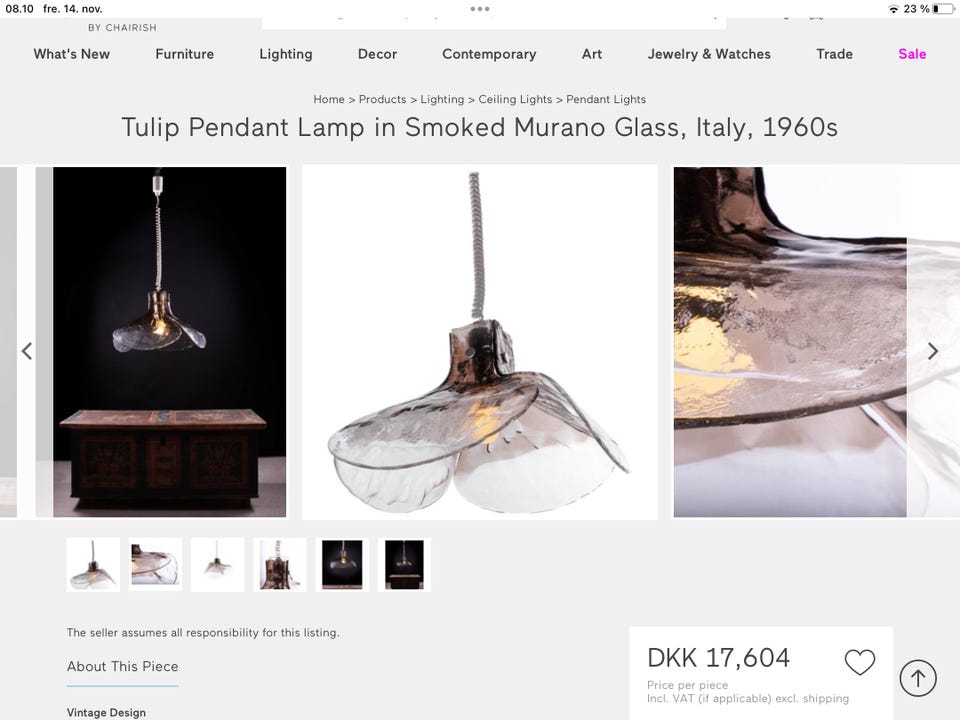The width and height of the screenshot is (960, 720).
Task: Select last thumbnail with lamp above chest
Action: 404,564
